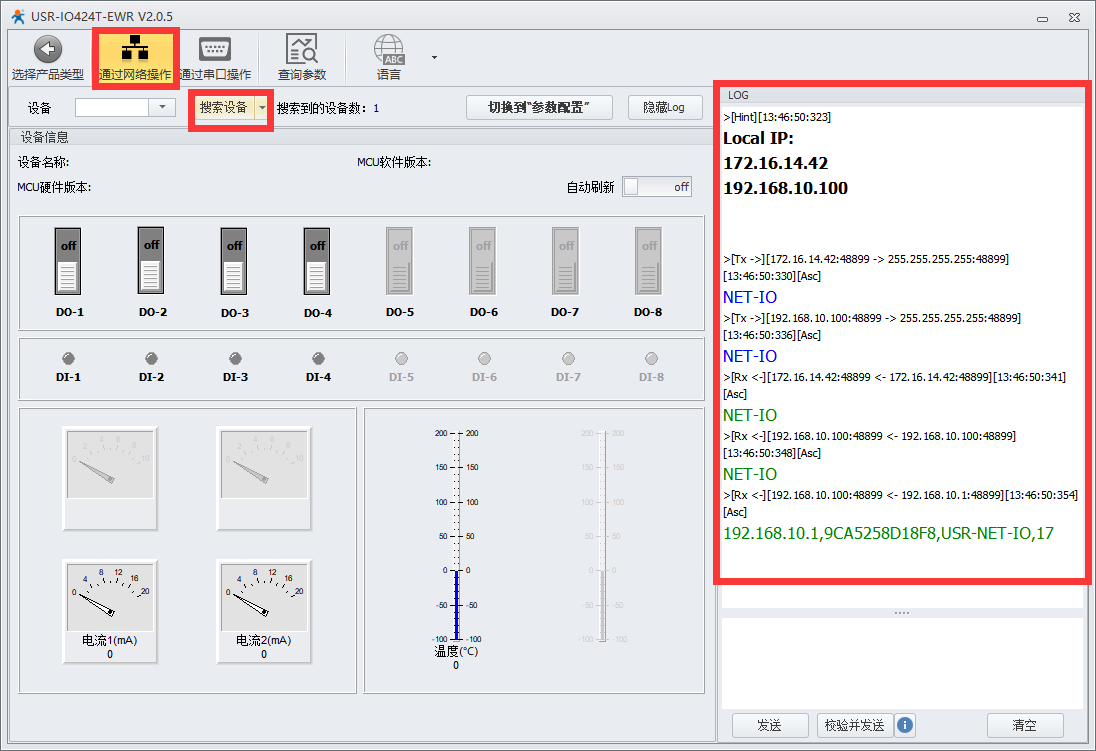This screenshot has height=751, width=1096.
Task: Click the 192.168.10.100 local IP text
Action: tap(785, 188)
